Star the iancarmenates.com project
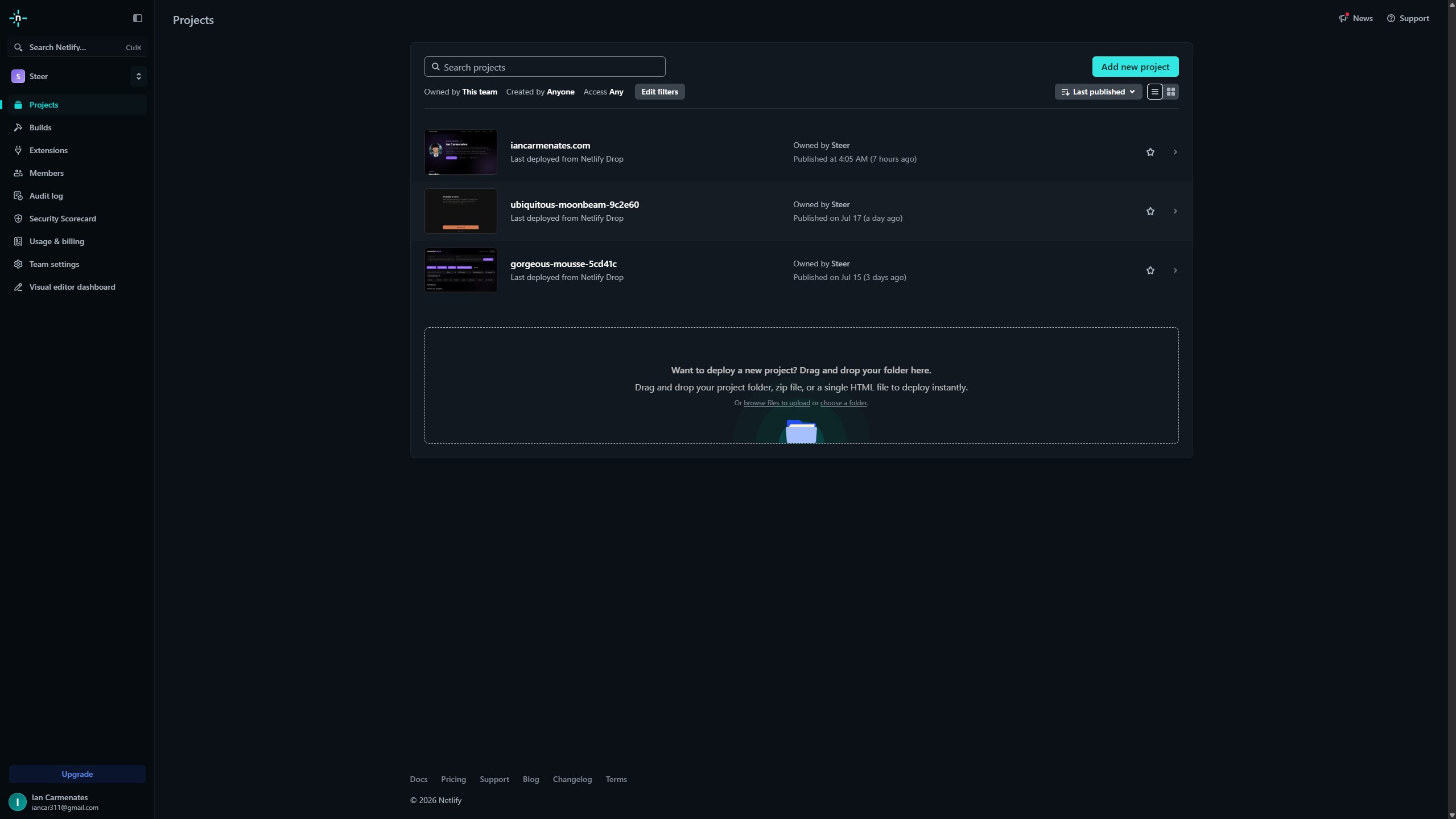The image size is (1456, 819). (1150, 152)
